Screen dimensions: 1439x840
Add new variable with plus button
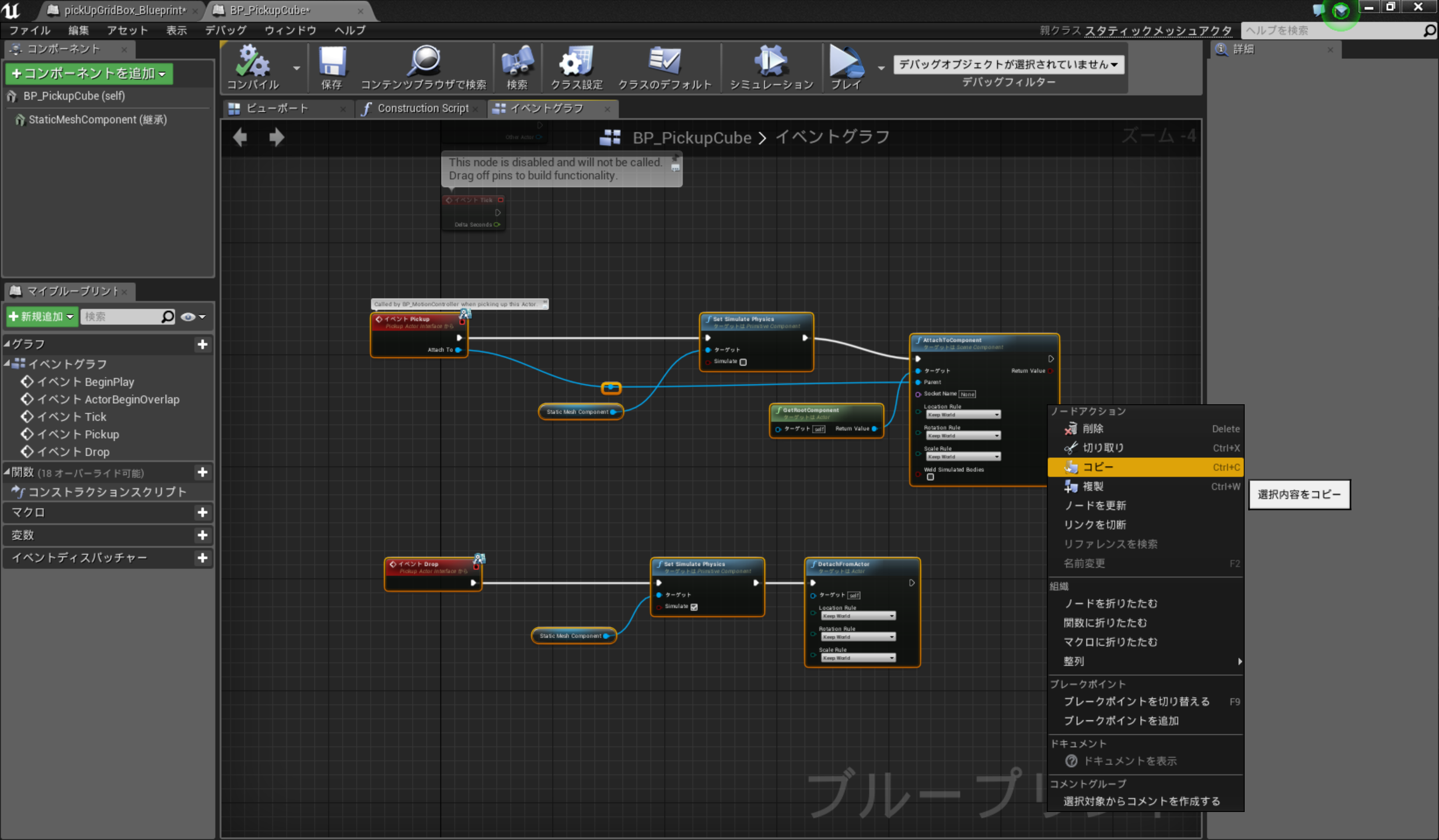point(202,535)
